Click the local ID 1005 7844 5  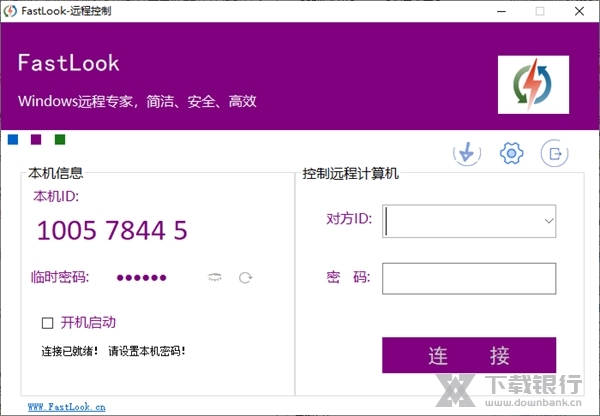click(x=112, y=230)
